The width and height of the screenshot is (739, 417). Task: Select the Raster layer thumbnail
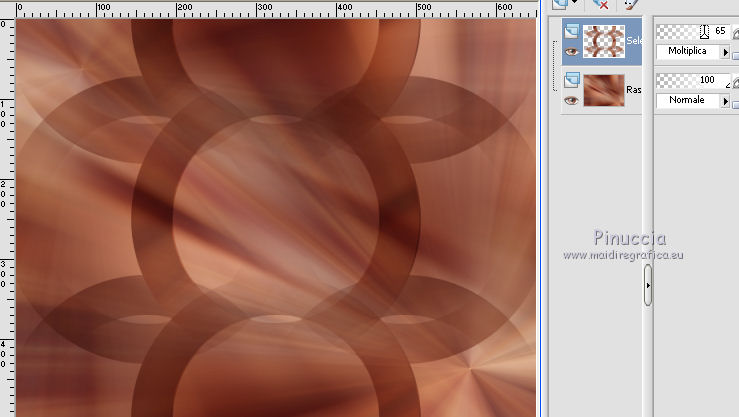[x=604, y=90]
